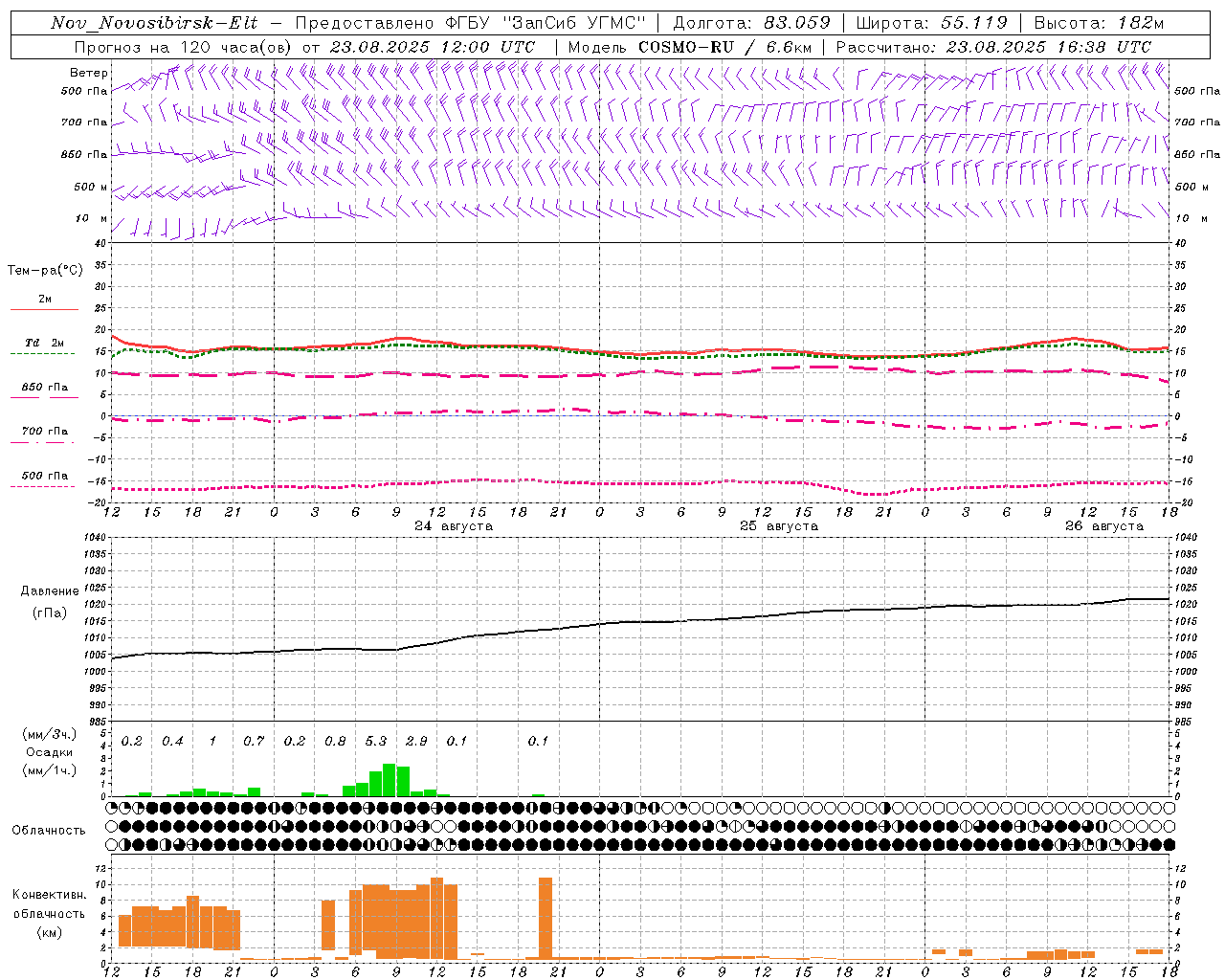1225x980 pixels.
Task: Select the text 'Предоставлено ФГБУ "ЗапСиб УГМС"'
Action: coord(471,23)
